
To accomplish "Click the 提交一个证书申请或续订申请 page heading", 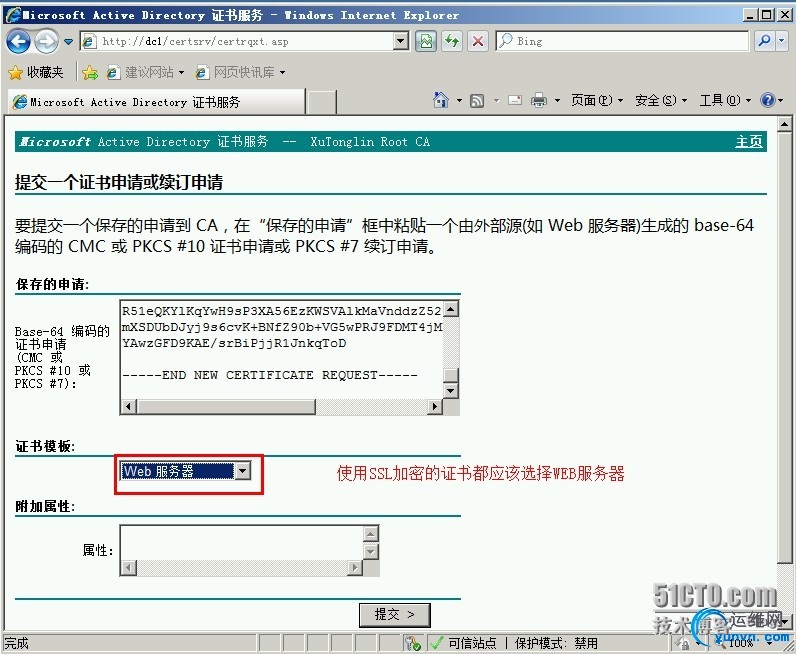I will (119, 182).
